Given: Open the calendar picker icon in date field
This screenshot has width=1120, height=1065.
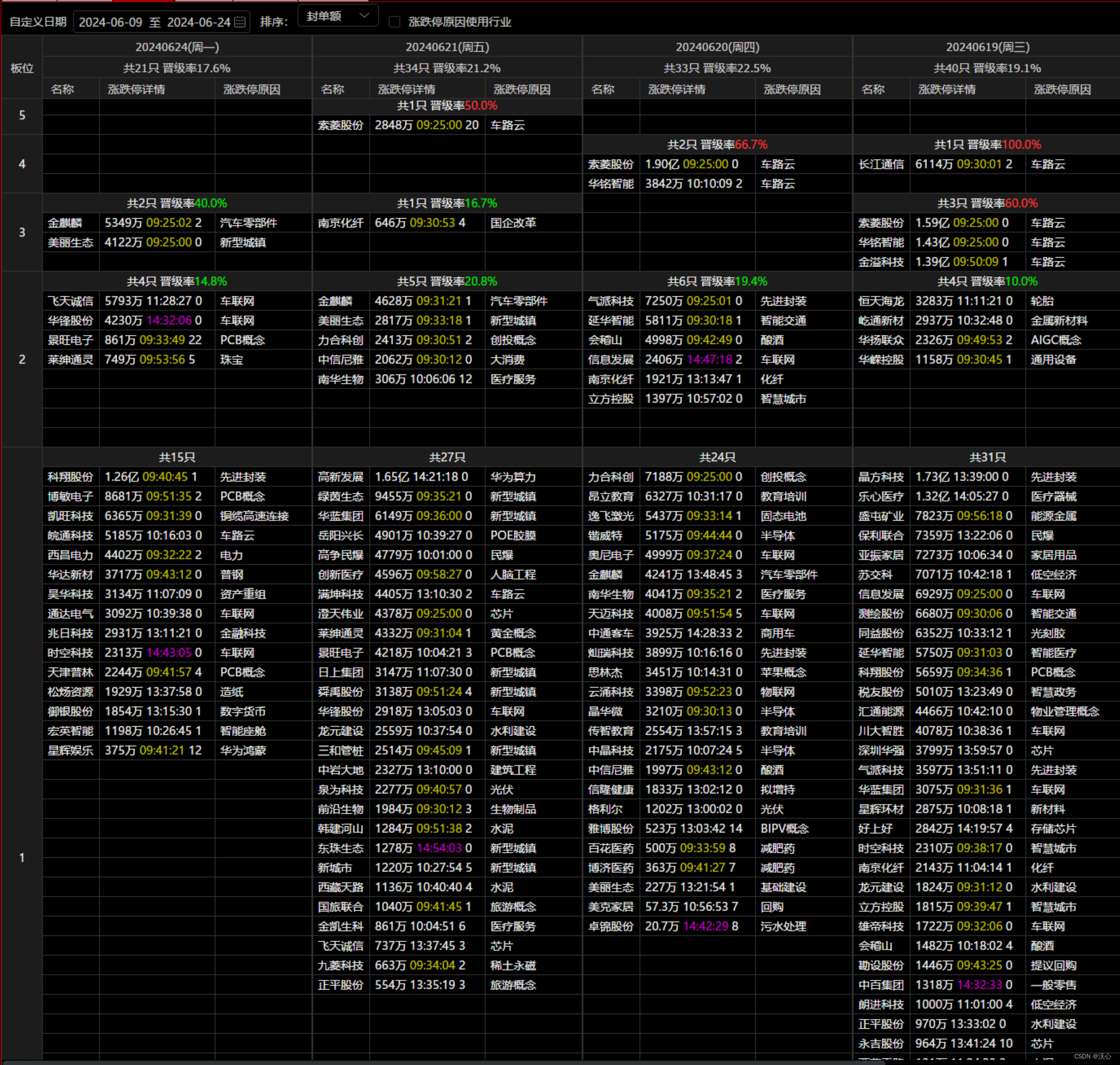Looking at the screenshot, I should click(x=240, y=22).
